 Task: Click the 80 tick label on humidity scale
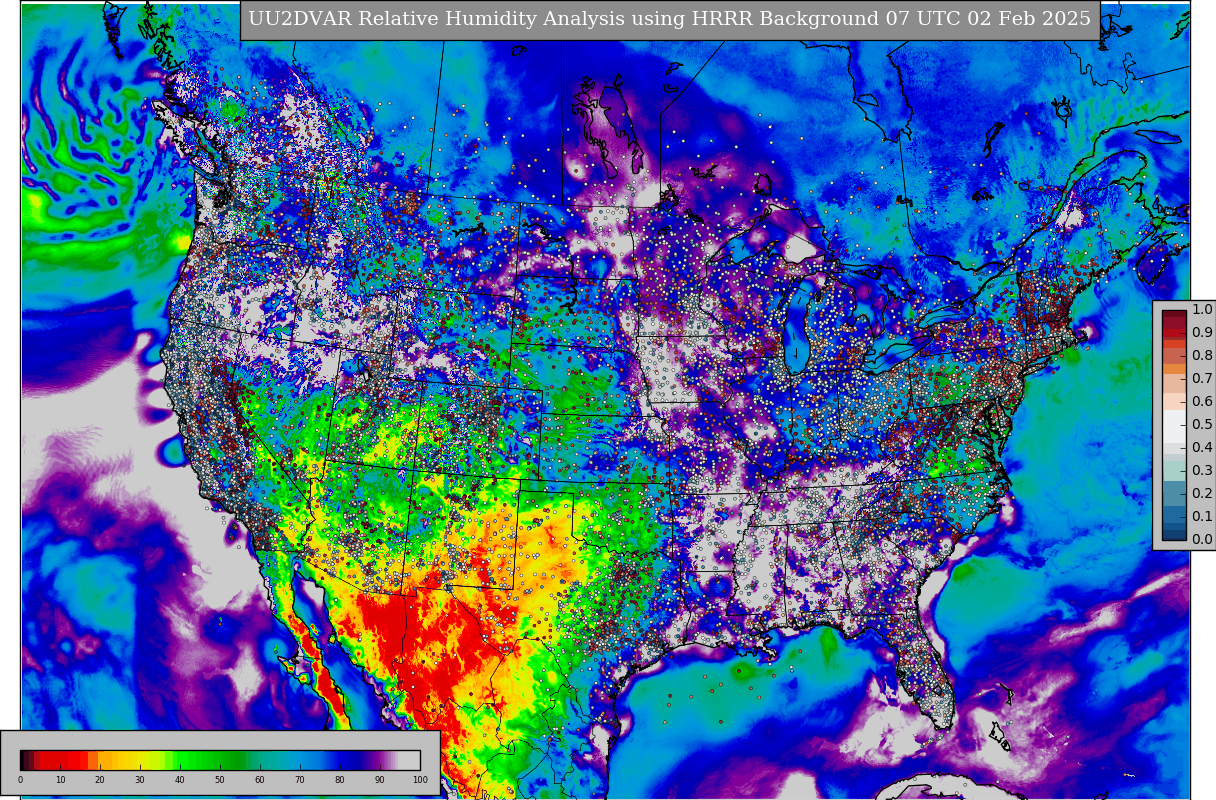340,780
